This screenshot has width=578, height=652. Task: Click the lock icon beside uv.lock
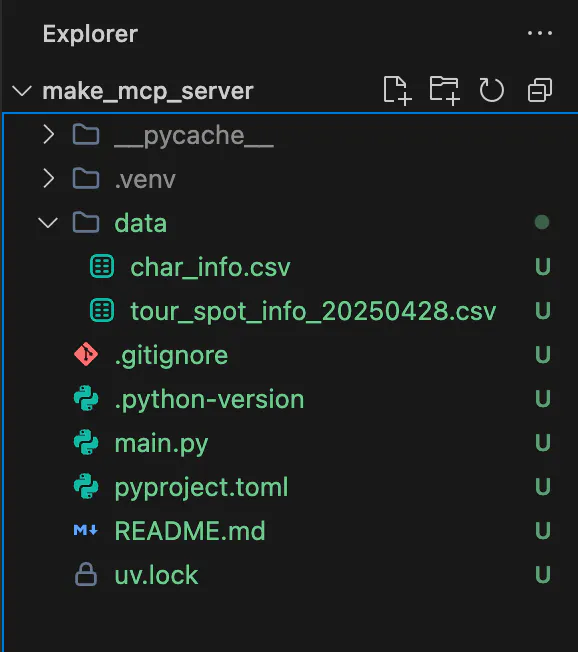tap(86, 574)
